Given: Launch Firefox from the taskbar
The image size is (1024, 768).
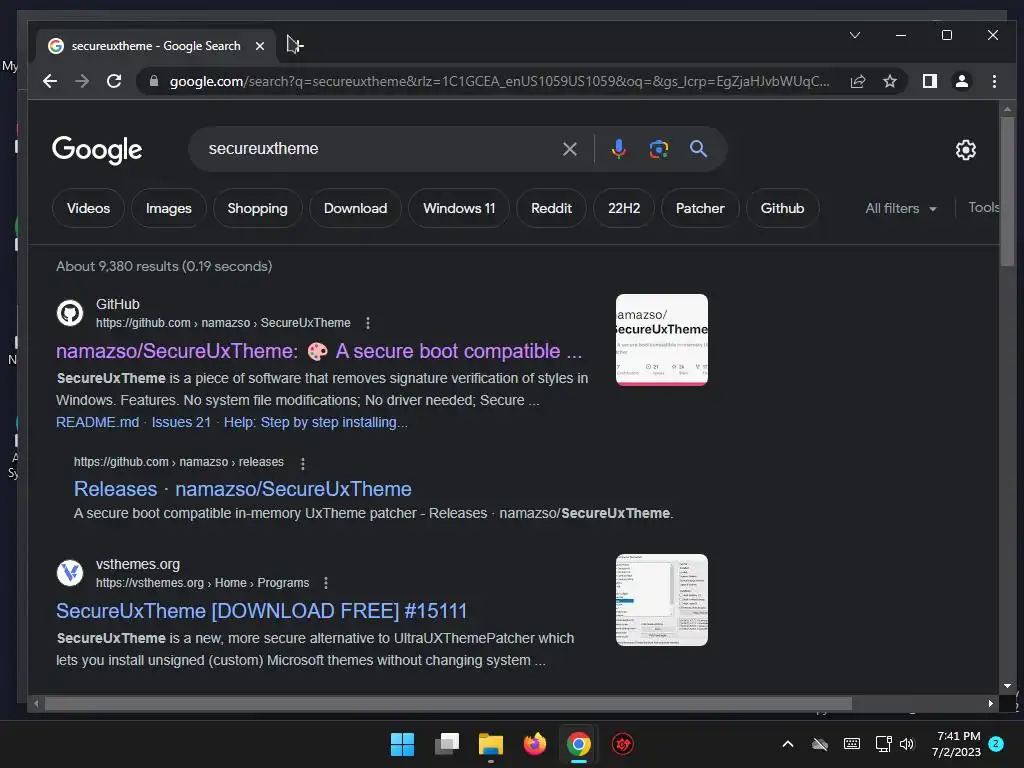Looking at the screenshot, I should click(535, 744).
